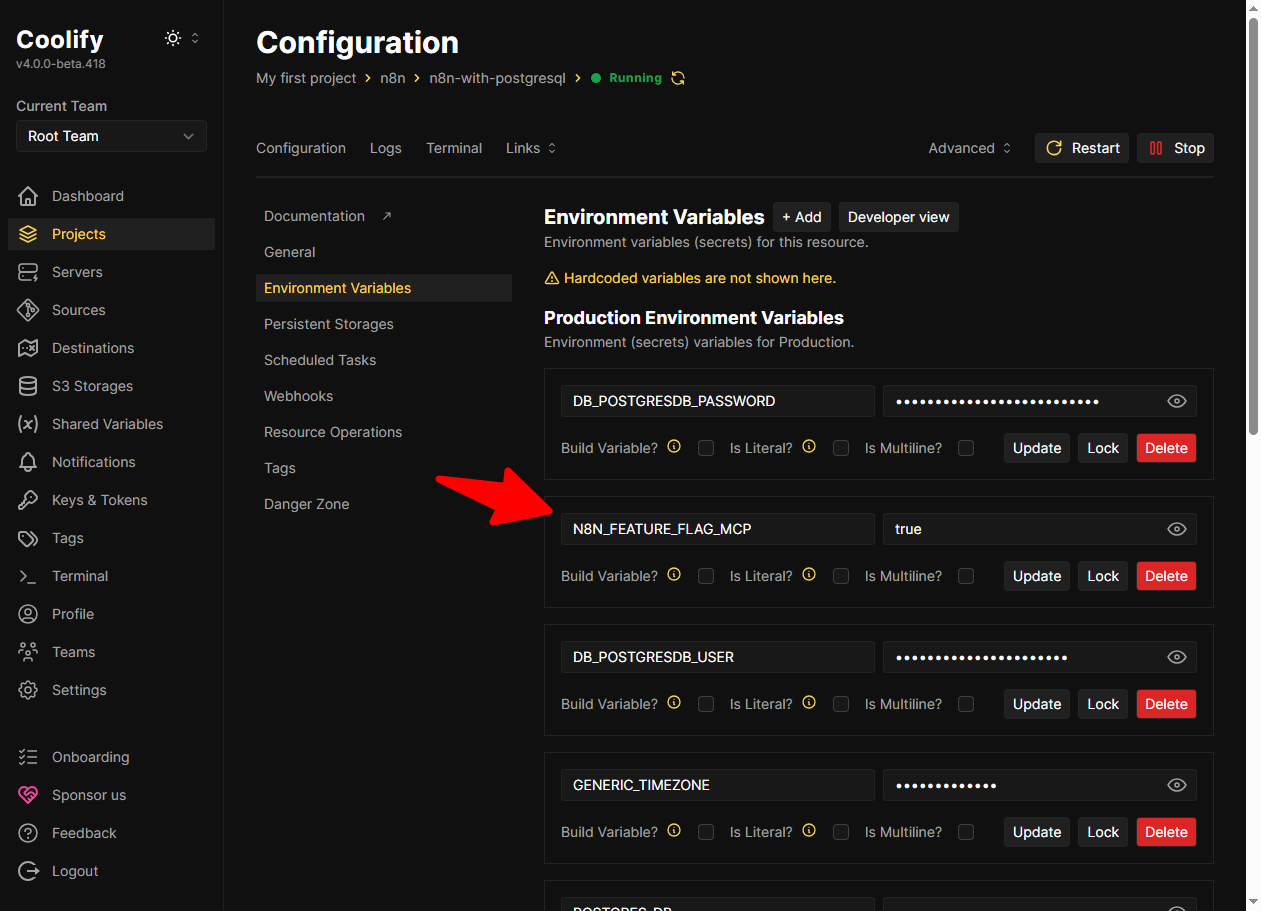Open Webhooks menu item
The width and height of the screenshot is (1261, 911).
click(x=384, y=396)
